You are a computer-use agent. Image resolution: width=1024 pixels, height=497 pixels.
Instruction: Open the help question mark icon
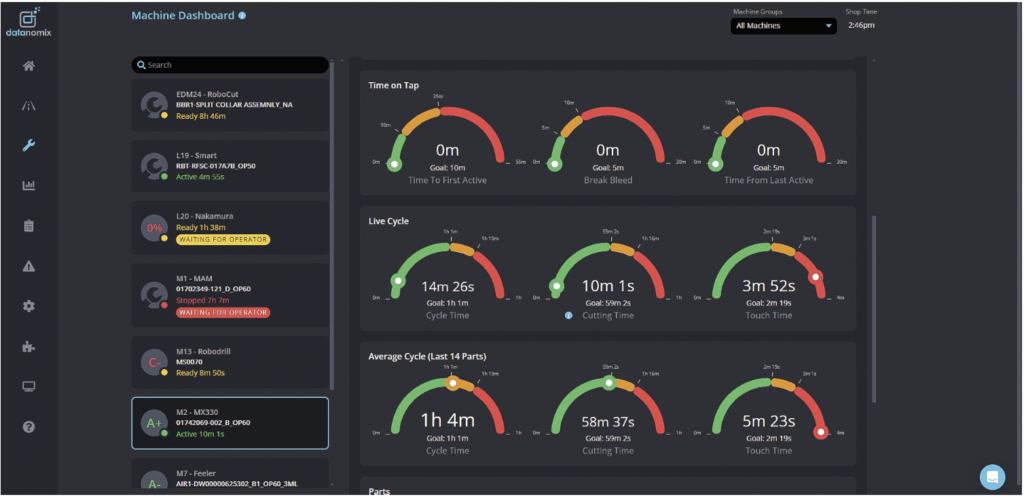29,427
